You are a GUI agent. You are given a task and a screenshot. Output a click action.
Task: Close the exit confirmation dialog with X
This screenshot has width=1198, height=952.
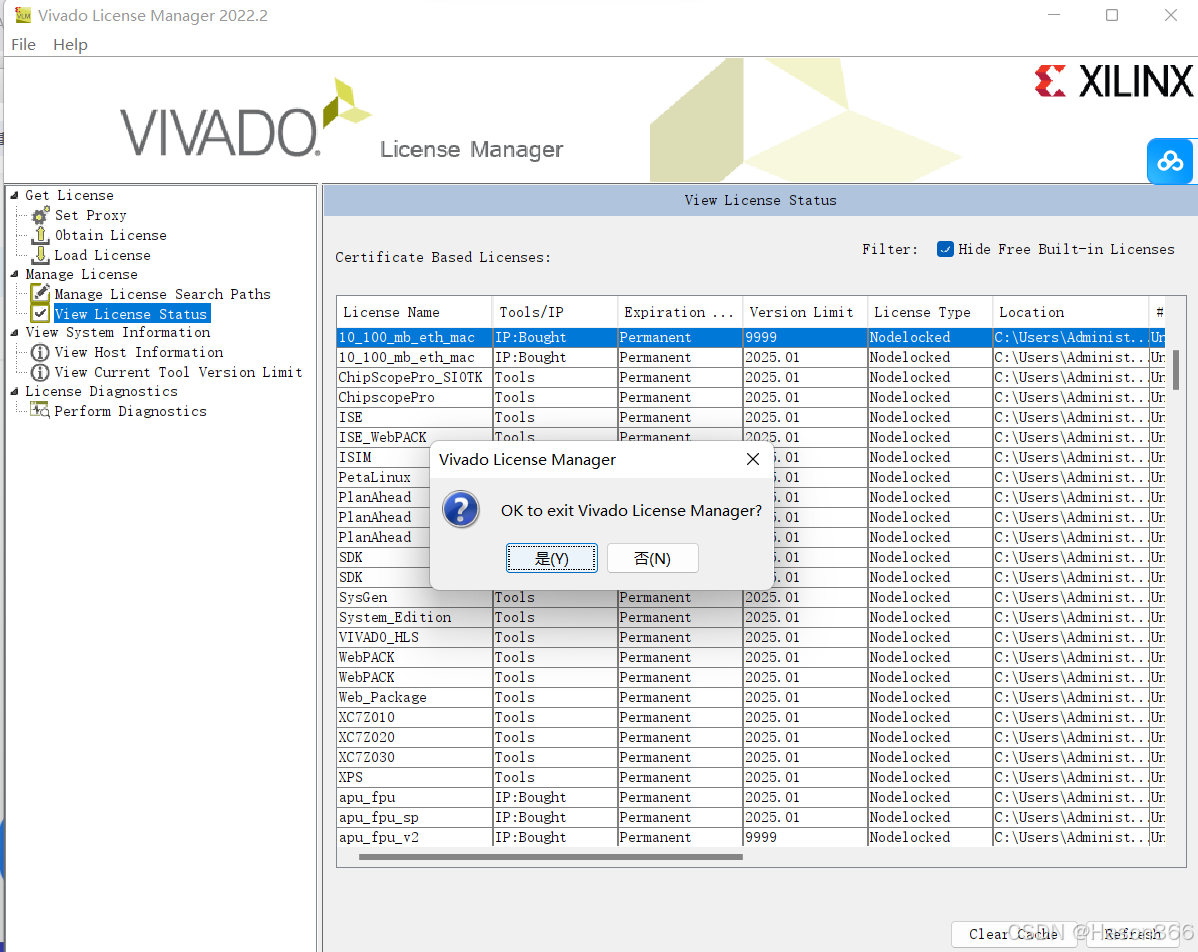pyautogui.click(x=753, y=459)
